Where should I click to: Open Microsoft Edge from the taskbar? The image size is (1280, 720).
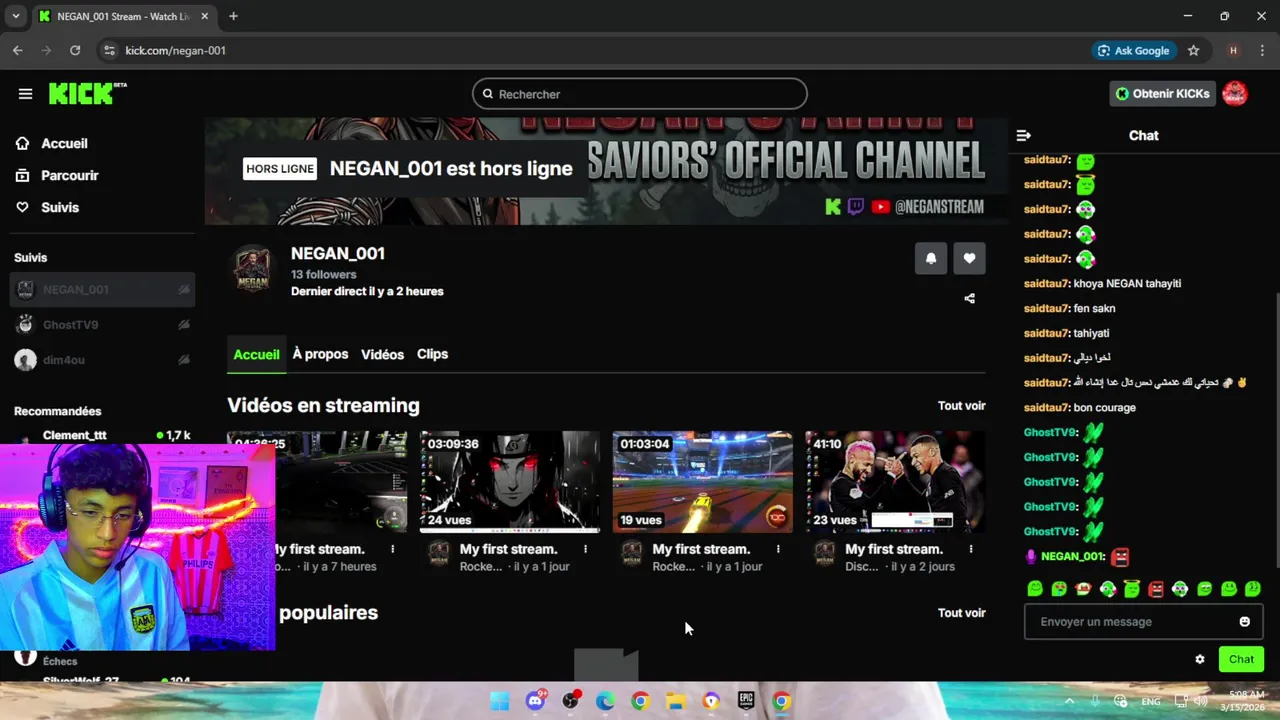click(606, 701)
